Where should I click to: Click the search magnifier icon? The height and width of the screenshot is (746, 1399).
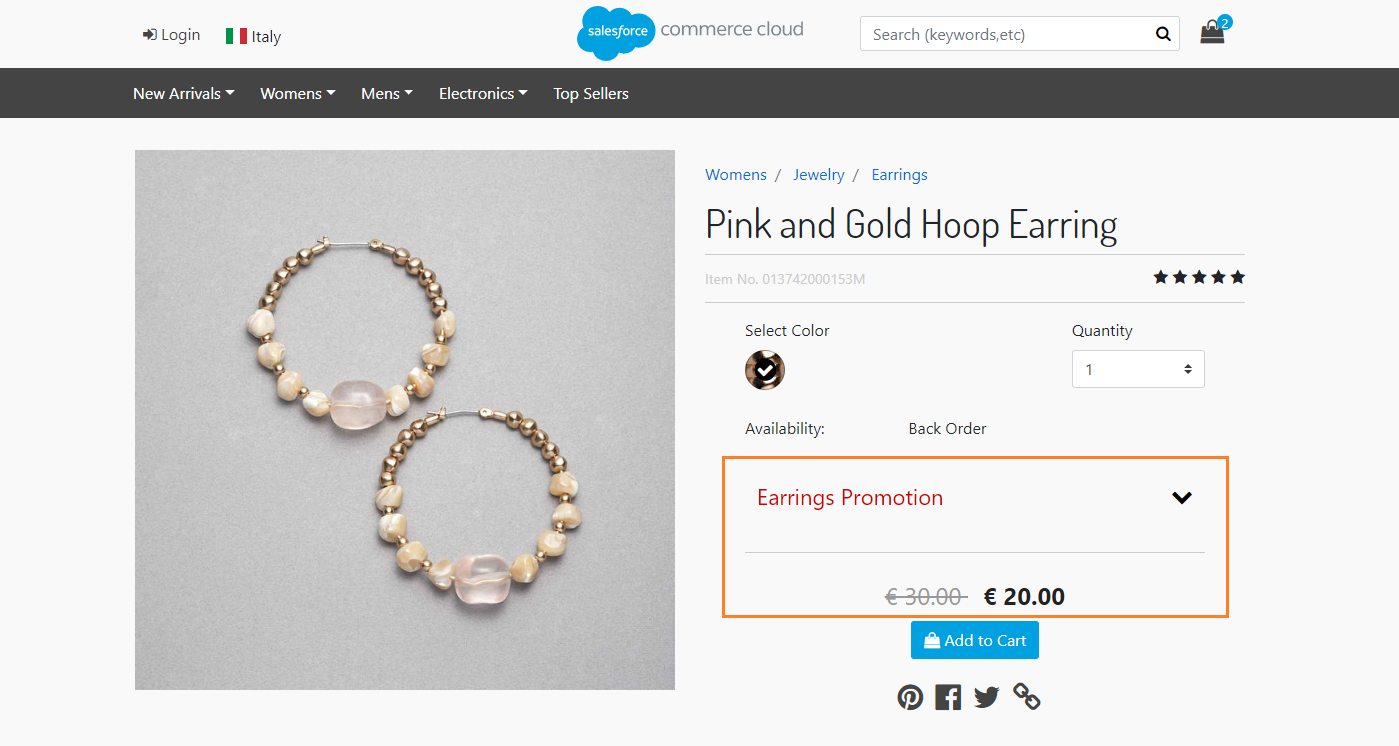pos(1163,34)
